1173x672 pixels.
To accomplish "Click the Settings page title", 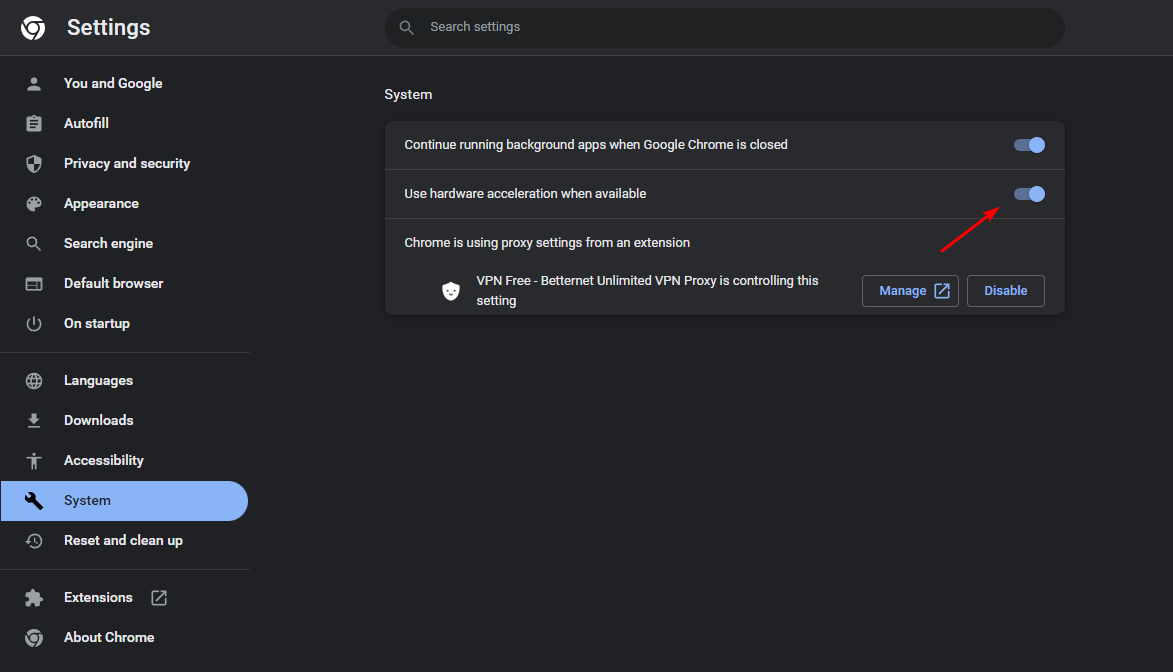I will coord(108,28).
